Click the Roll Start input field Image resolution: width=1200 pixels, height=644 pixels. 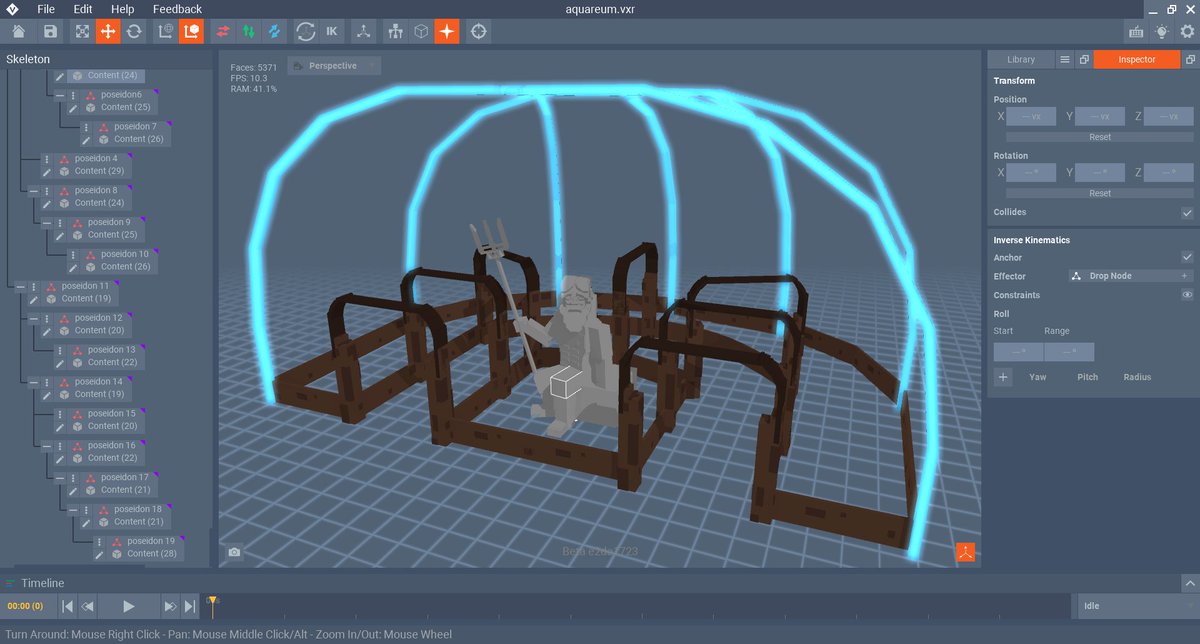1018,352
